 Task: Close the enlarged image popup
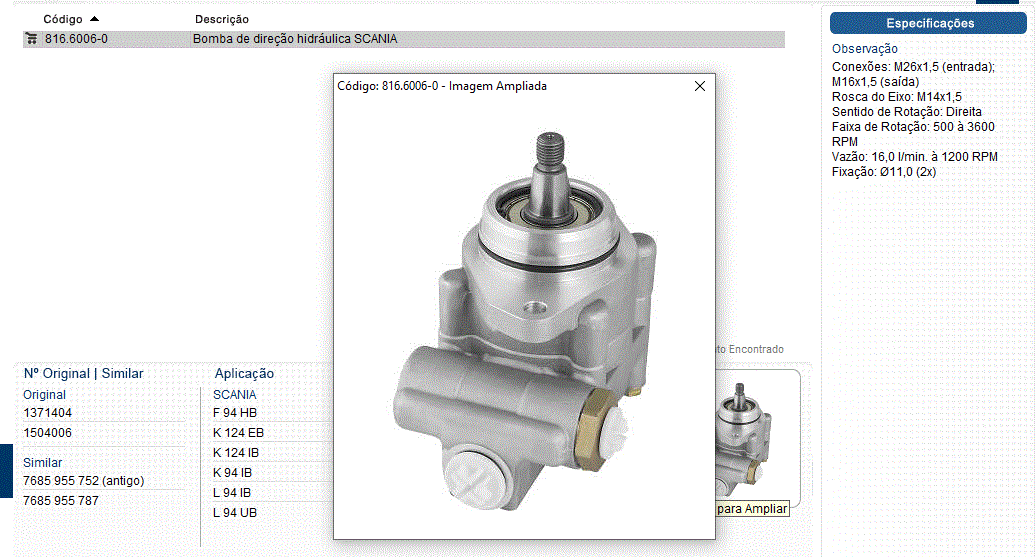(700, 86)
